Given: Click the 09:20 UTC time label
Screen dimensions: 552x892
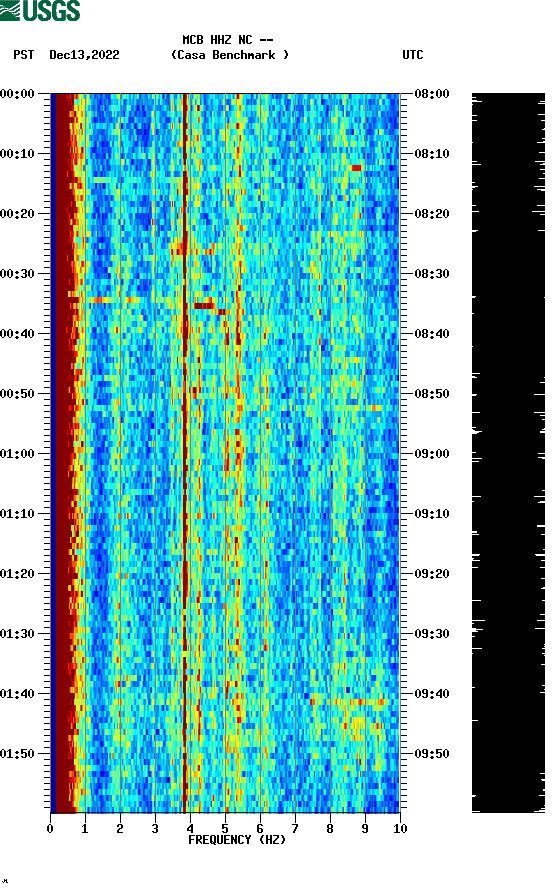Looking at the screenshot, I should click(432, 573).
